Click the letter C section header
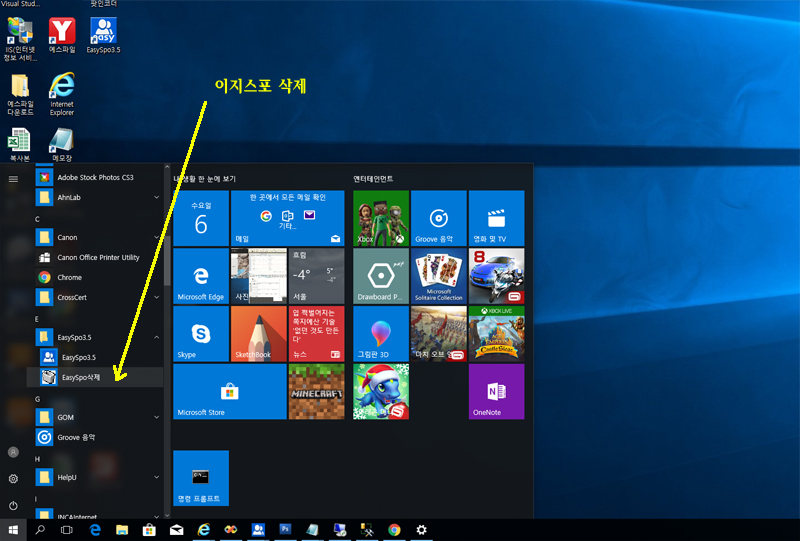 (x=37, y=219)
